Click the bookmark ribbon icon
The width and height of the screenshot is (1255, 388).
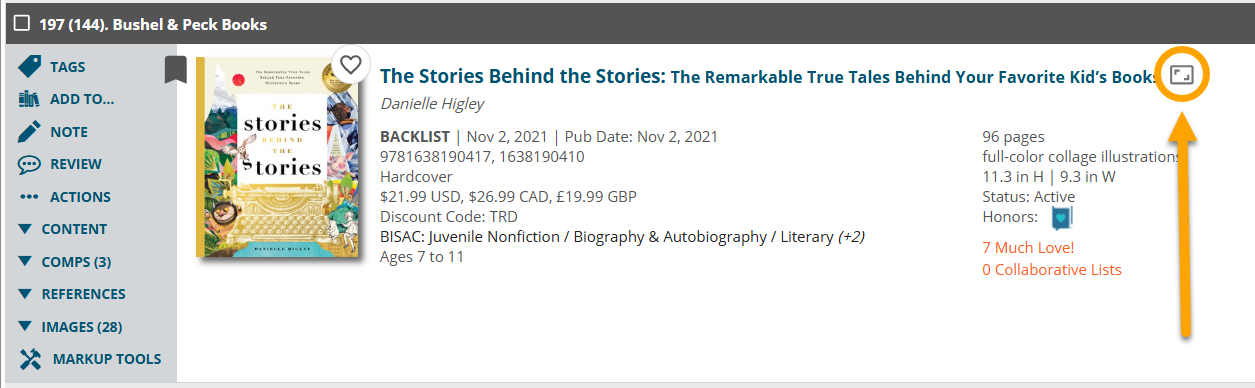point(176,70)
